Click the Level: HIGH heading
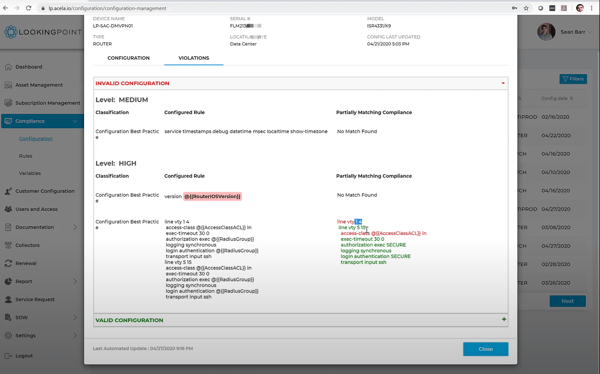 (x=116, y=163)
